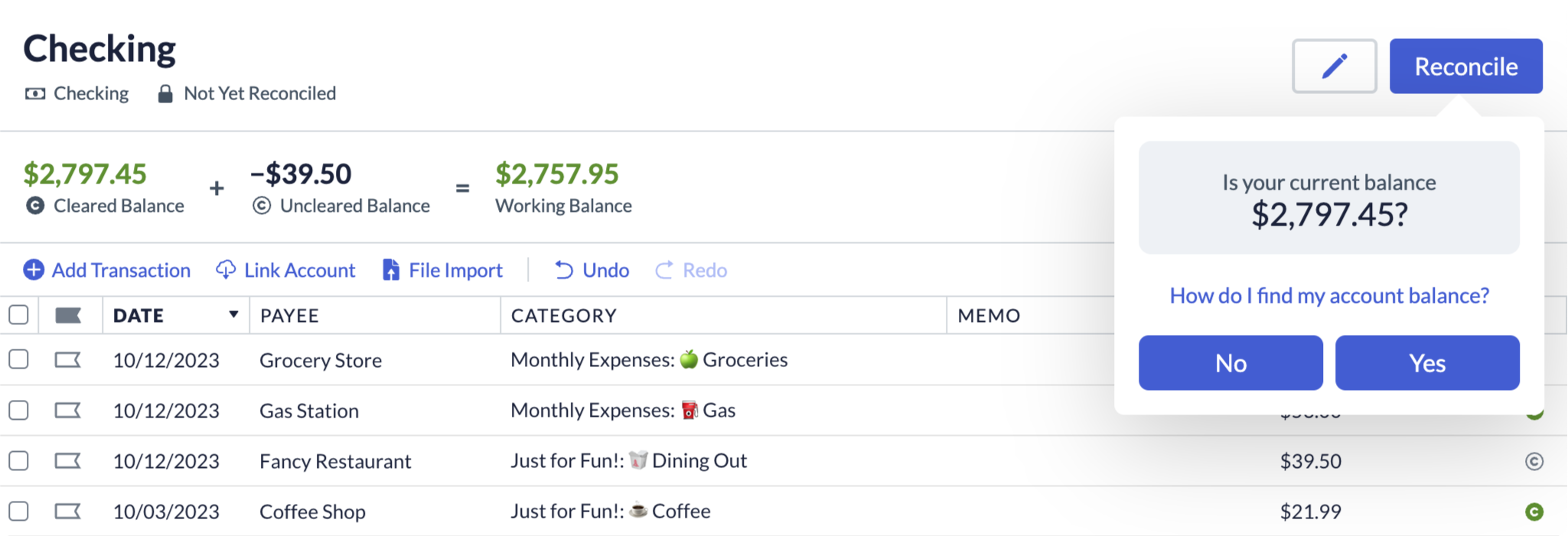The image size is (1568, 536).
Task: Toggle cleared status icon for Fancy Restaurant
Action: (x=1534, y=461)
